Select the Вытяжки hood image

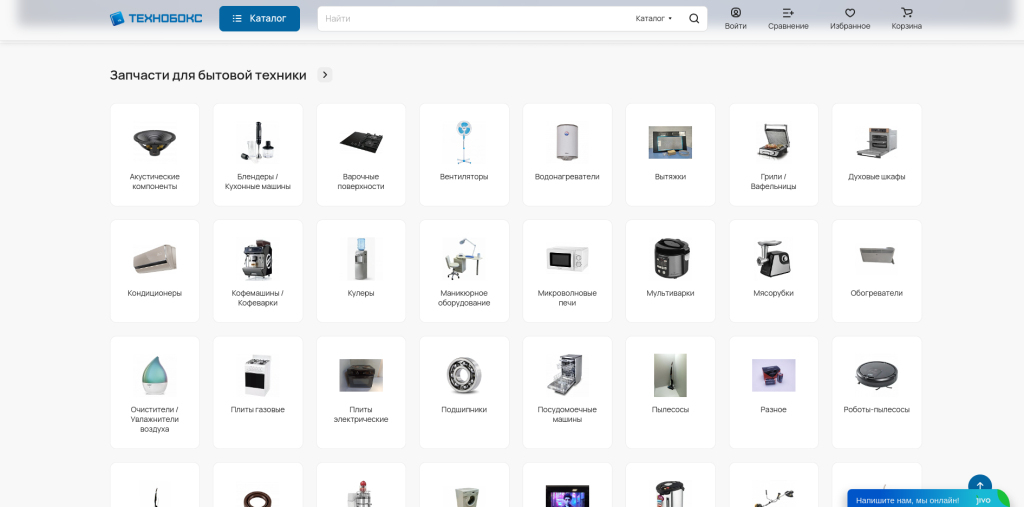[x=670, y=142]
